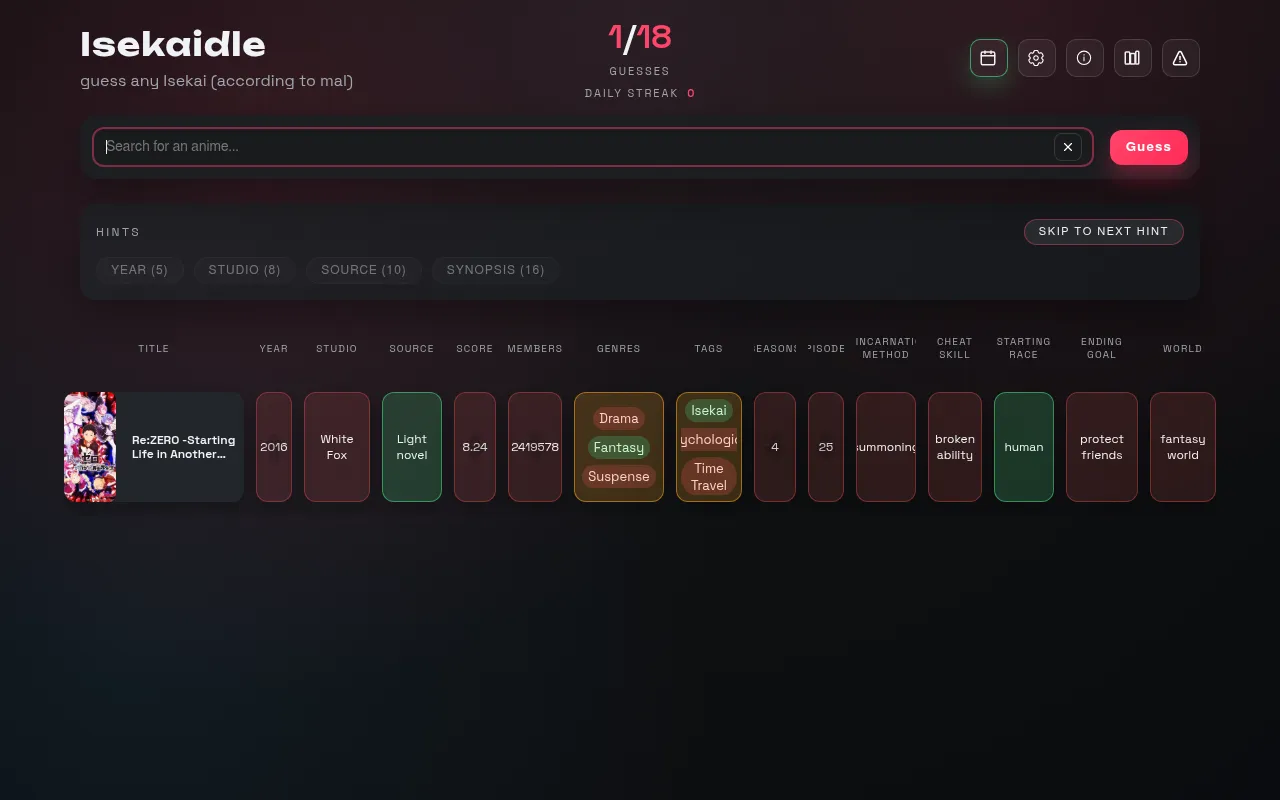This screenshot has width=1280, height=800.
Task: Click the protect friends ending goal cell
Action: (x=1102, y=447)
